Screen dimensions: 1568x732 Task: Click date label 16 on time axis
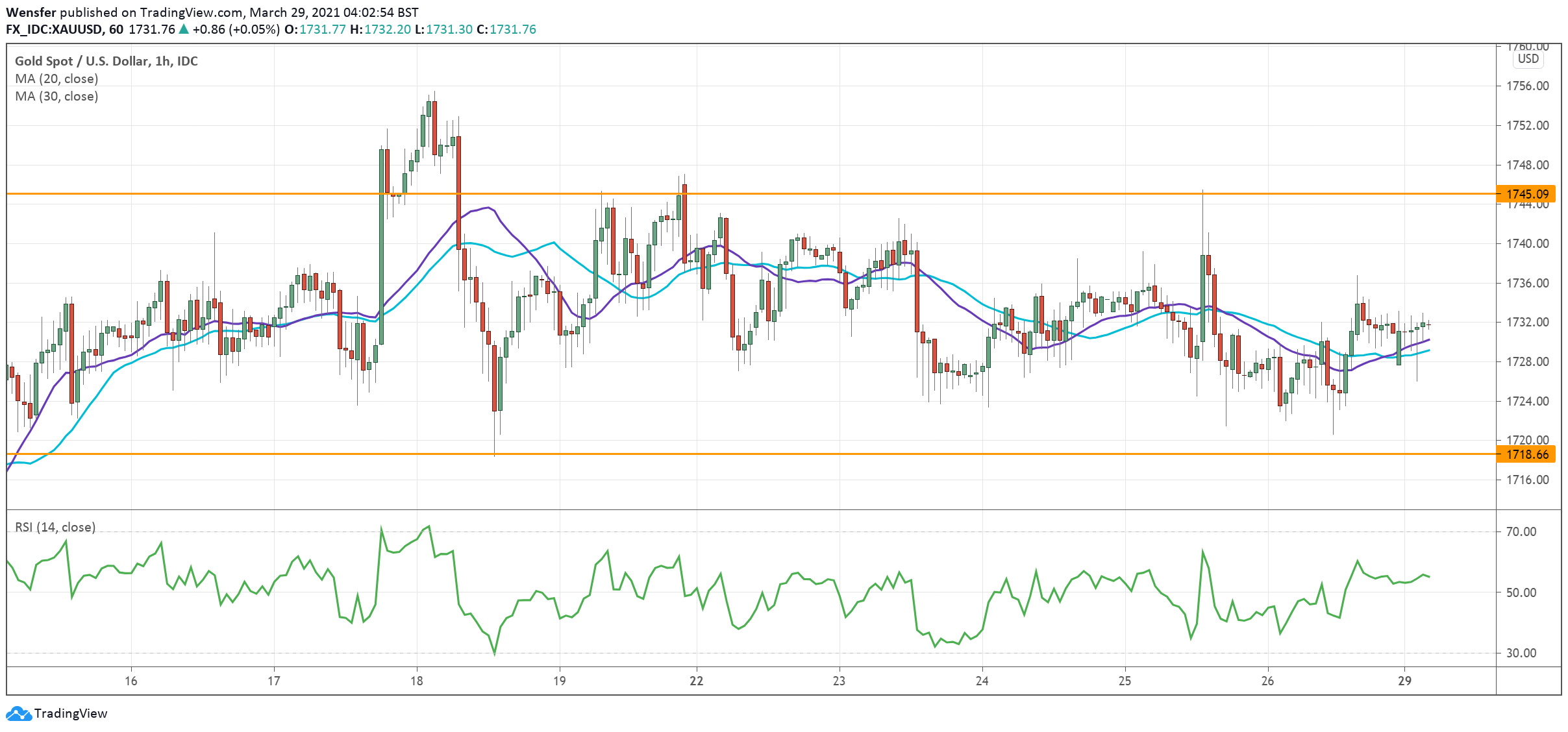pyautogui.click(x=131, y=681)
